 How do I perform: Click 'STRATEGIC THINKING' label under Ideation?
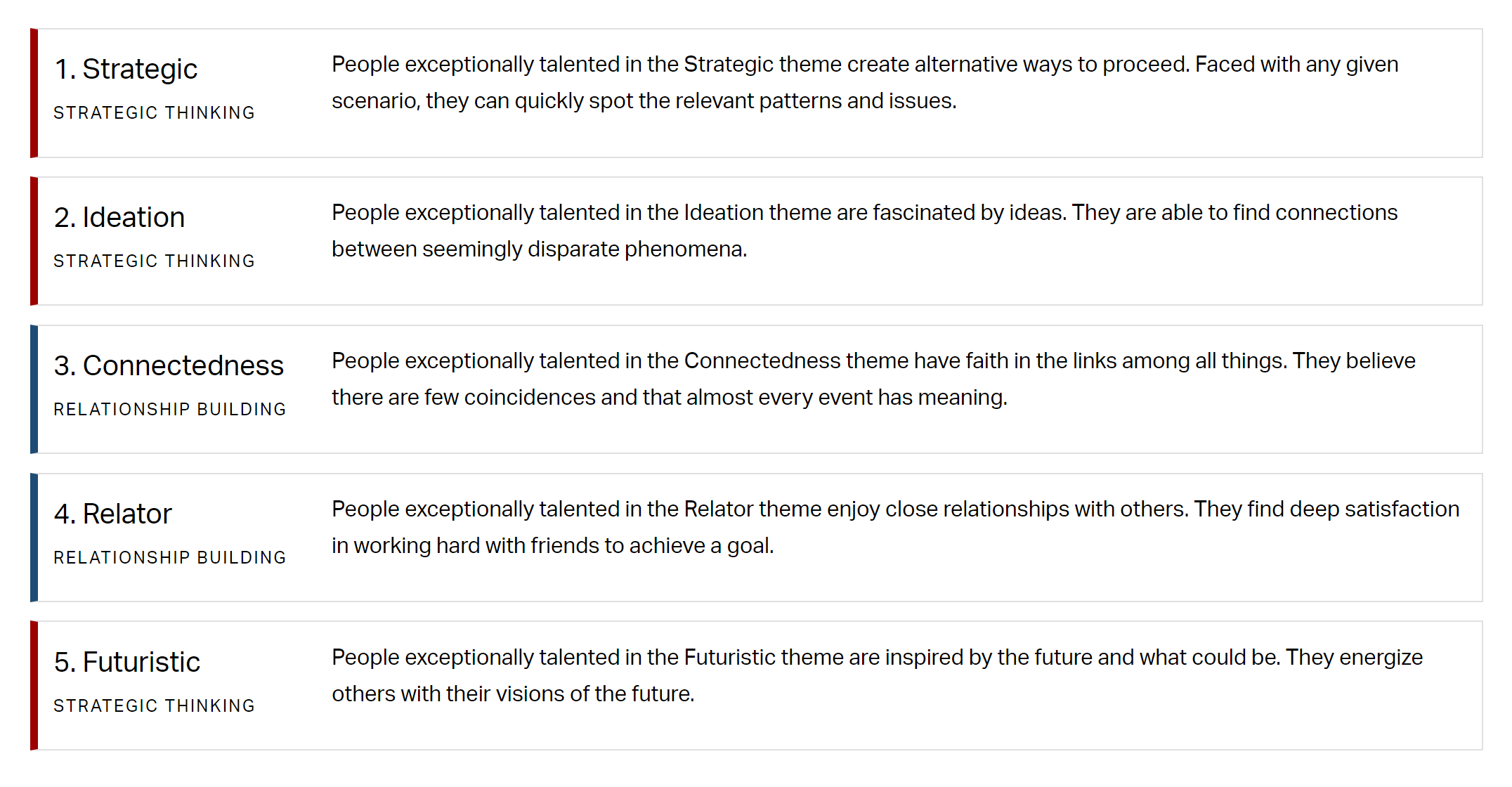[155, 261]
